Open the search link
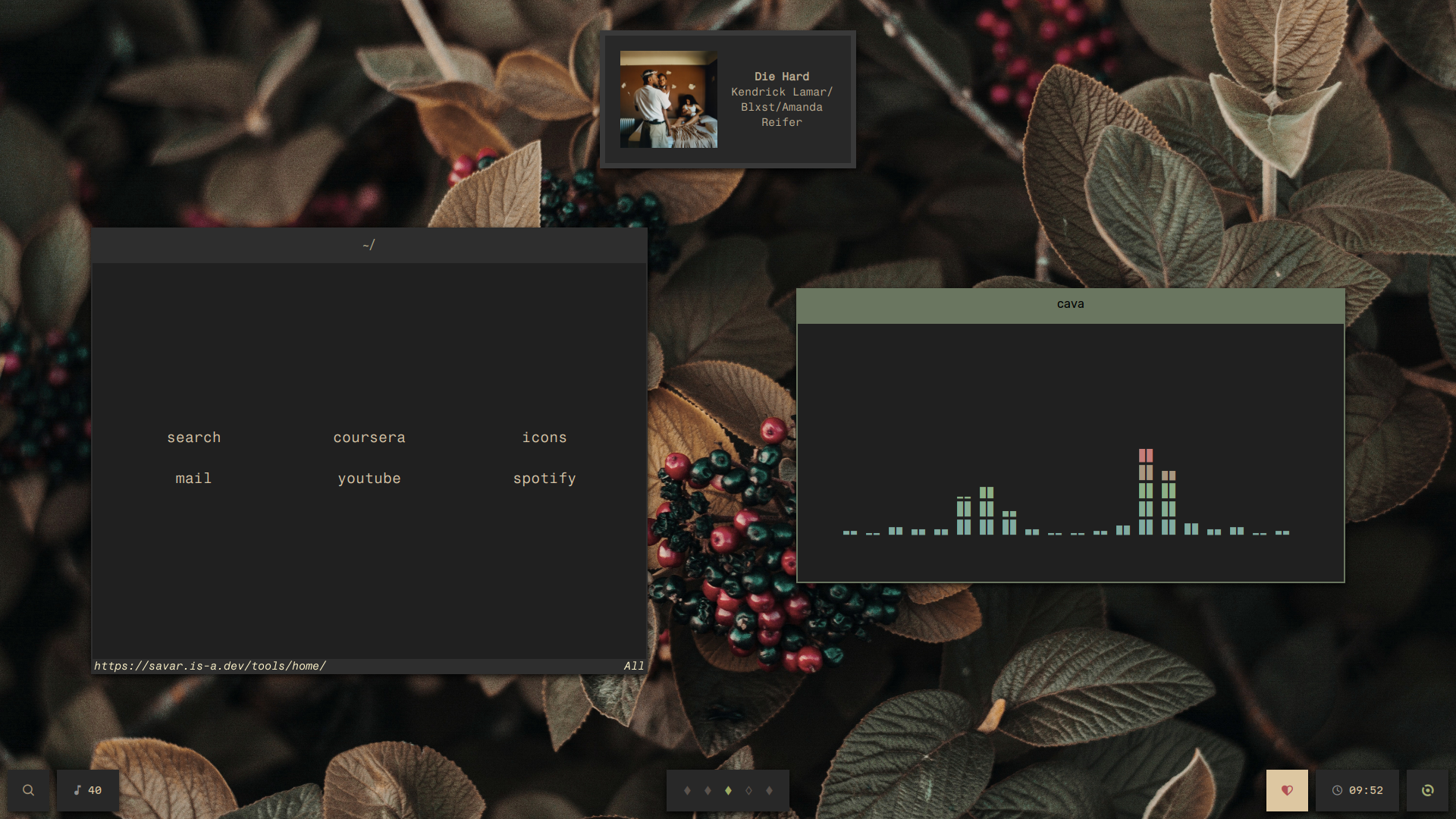The height and width of the screenshot is (819, 1456). [194, 438]
